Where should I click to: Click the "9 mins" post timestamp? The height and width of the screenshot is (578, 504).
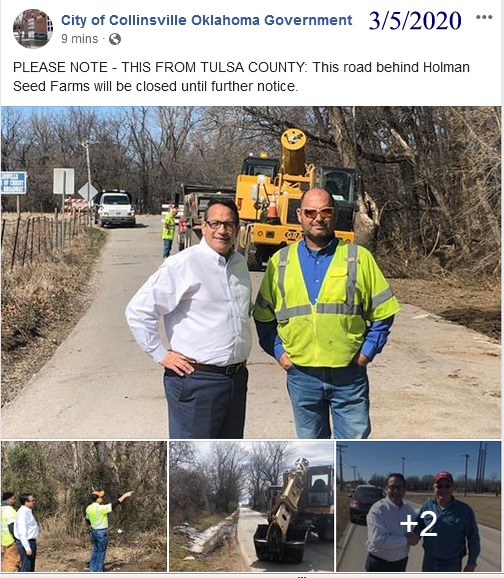pos(80,39)
